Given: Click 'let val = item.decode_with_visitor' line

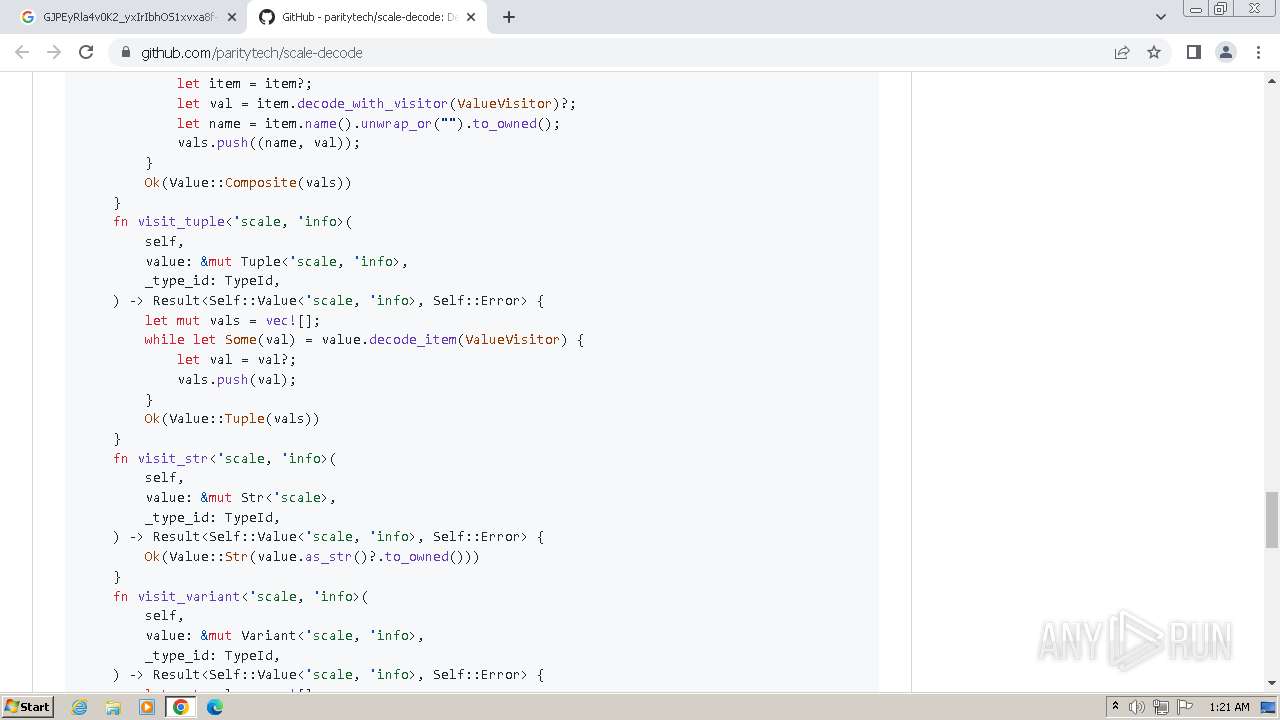Looking at the screenshot, I should tap(377, 103).
